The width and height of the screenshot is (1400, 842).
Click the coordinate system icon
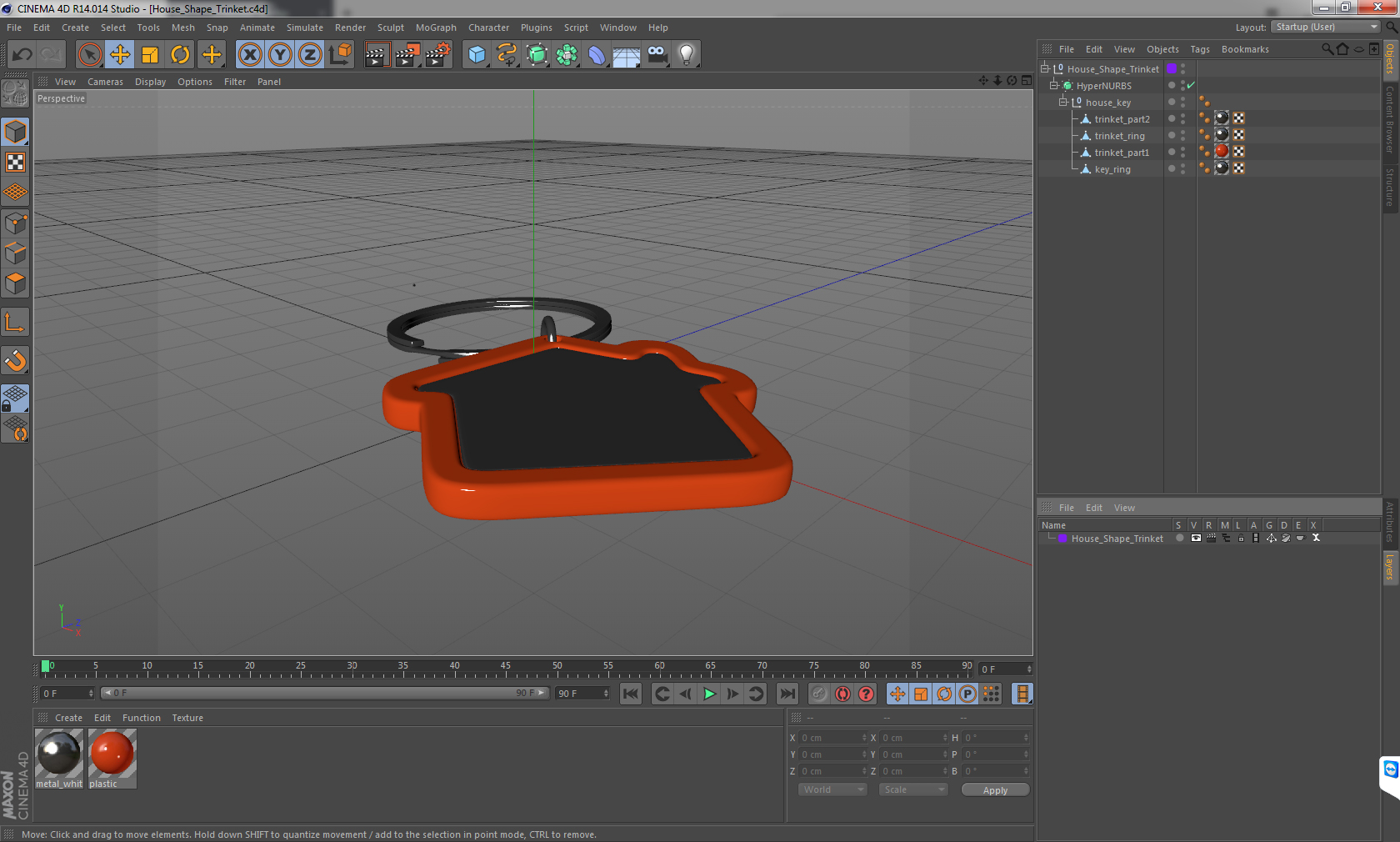pyautogui.click(x=340, y=55)
